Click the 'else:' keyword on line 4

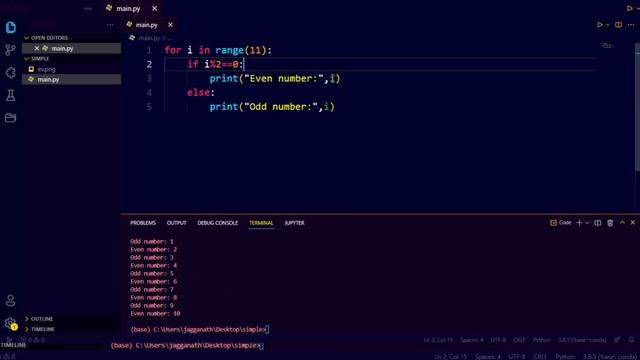coord(201,93)
